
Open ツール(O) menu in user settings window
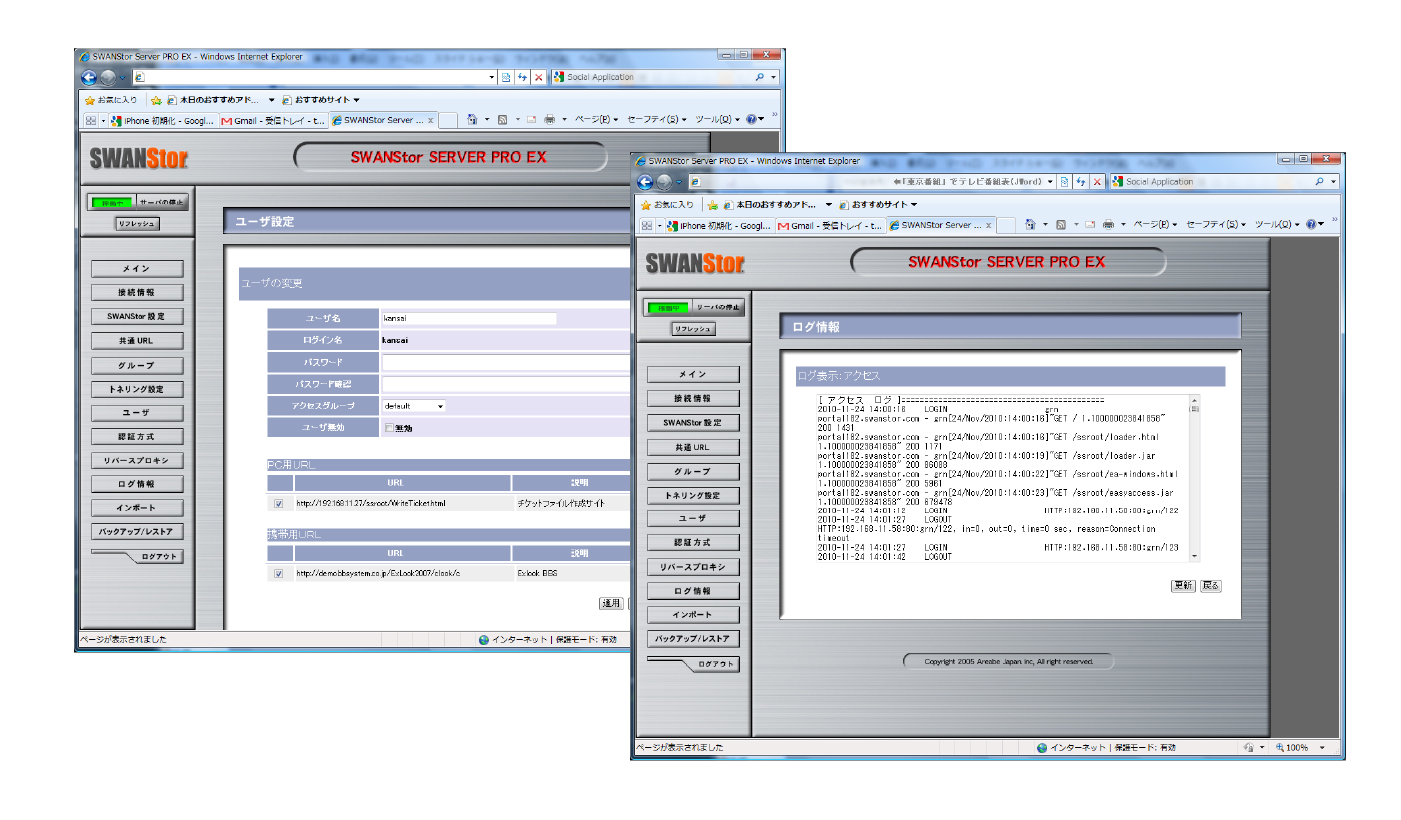(718, 119)
